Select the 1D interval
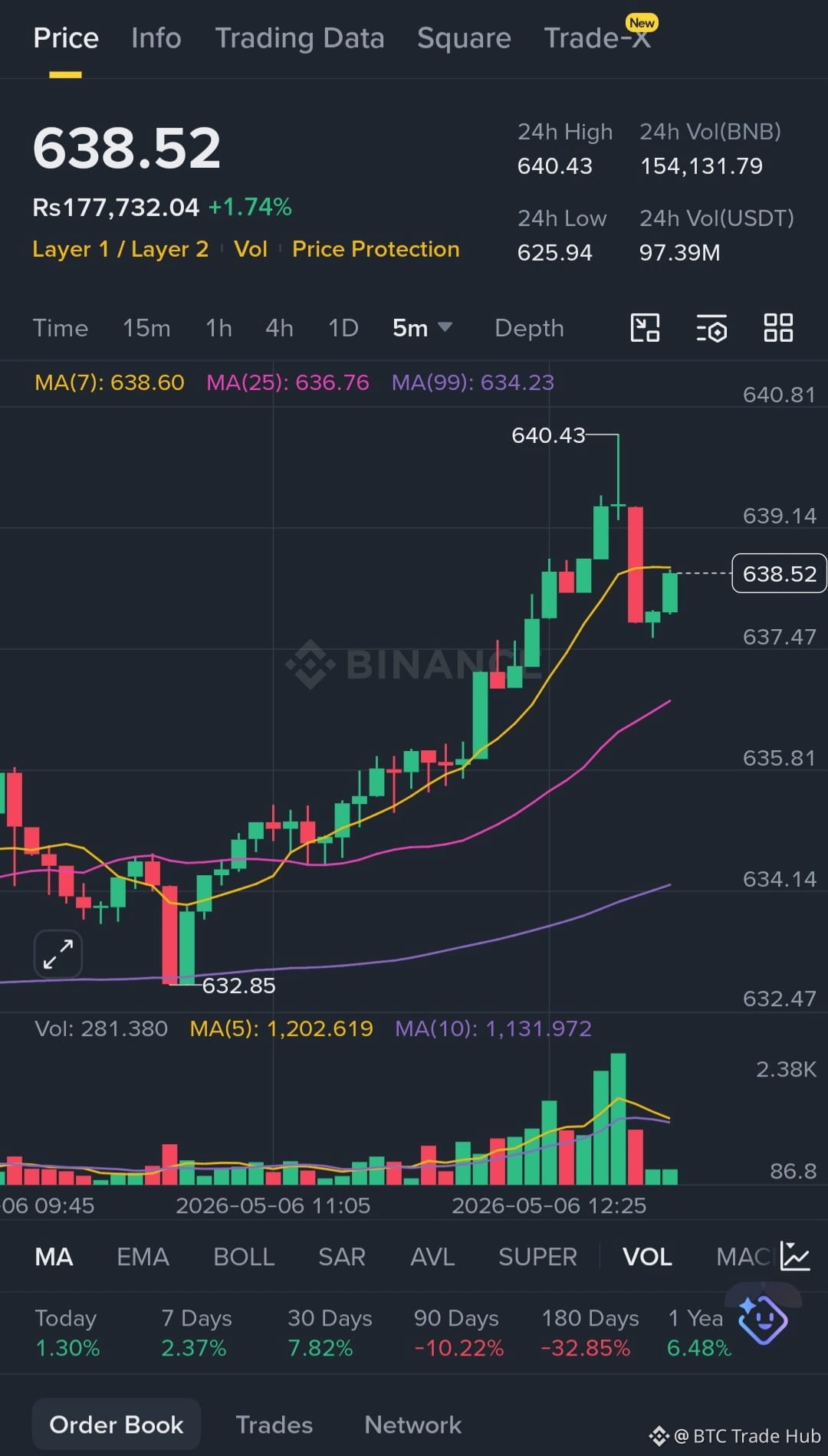 tap(343, 328)
